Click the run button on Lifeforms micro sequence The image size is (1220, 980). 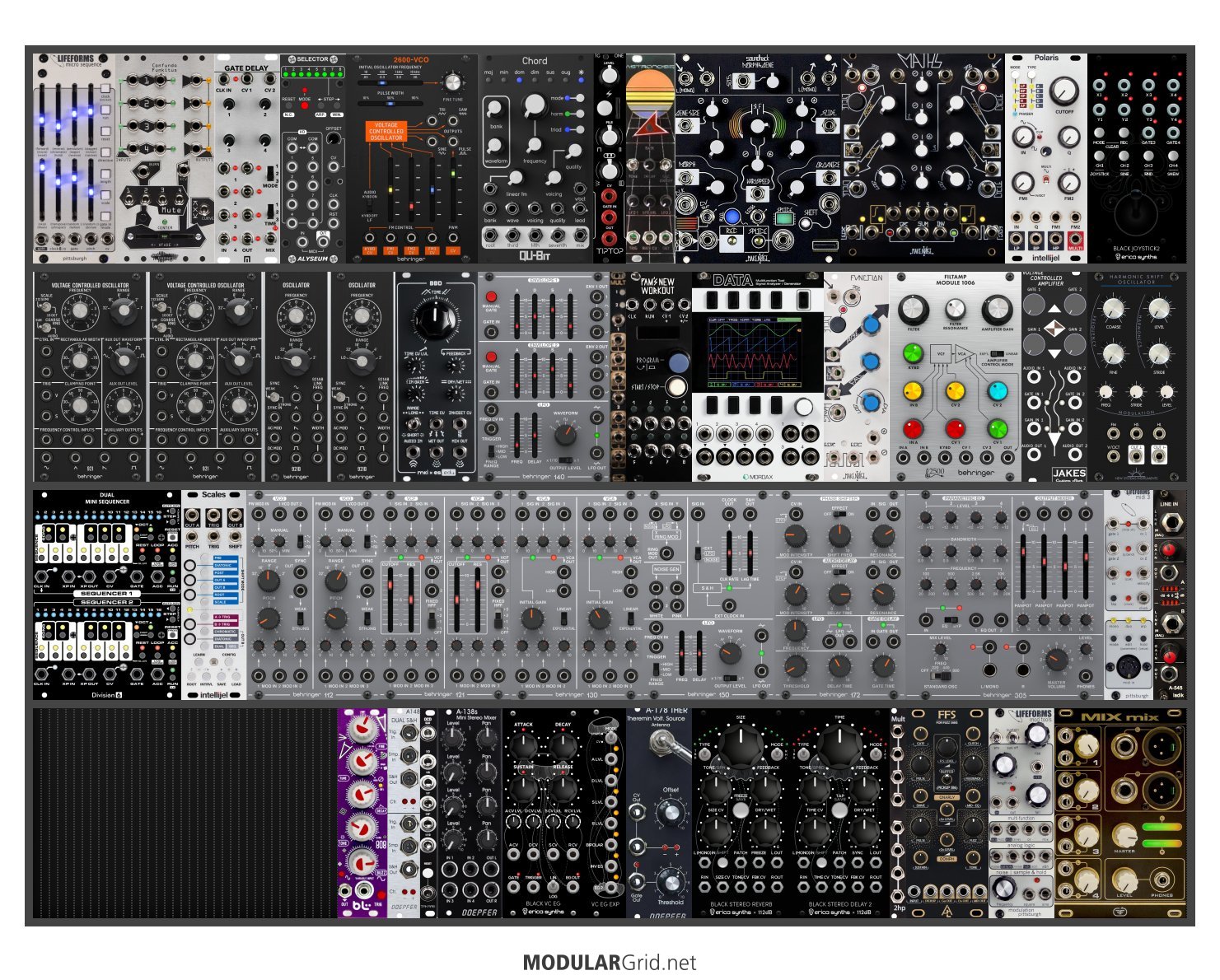[105, 110]
